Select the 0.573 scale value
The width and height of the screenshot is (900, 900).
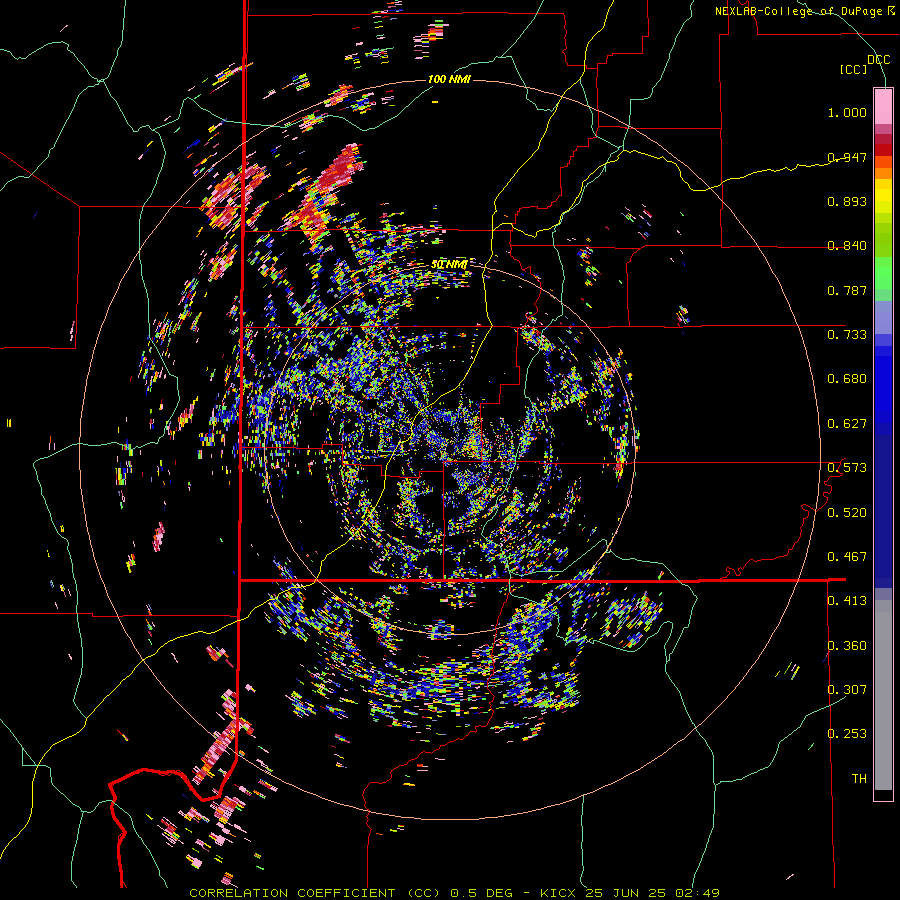pos(847,468)
